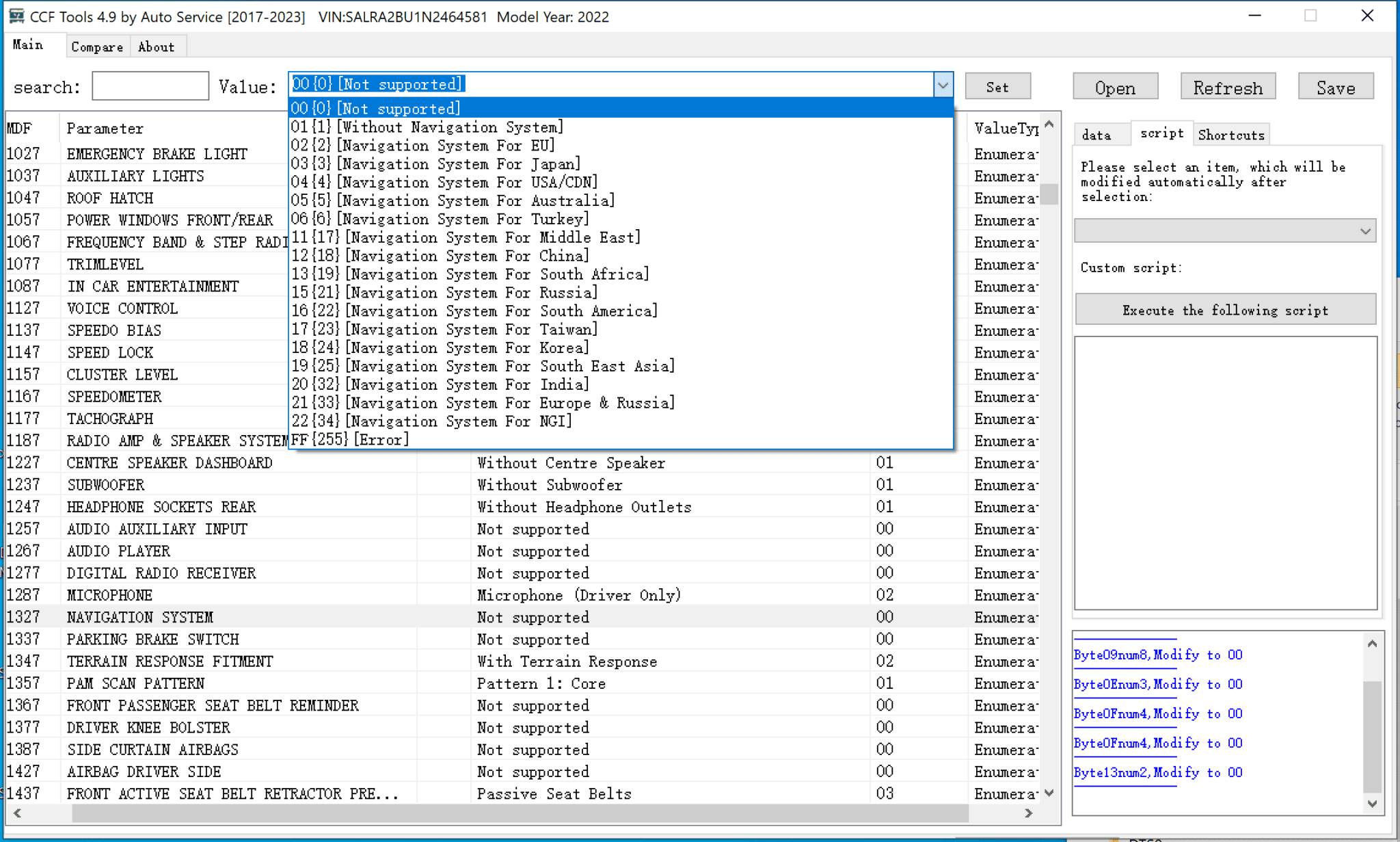
Task: Open the Shortcuts tab
Action: pyautogui.click(x=1230, y=134)
